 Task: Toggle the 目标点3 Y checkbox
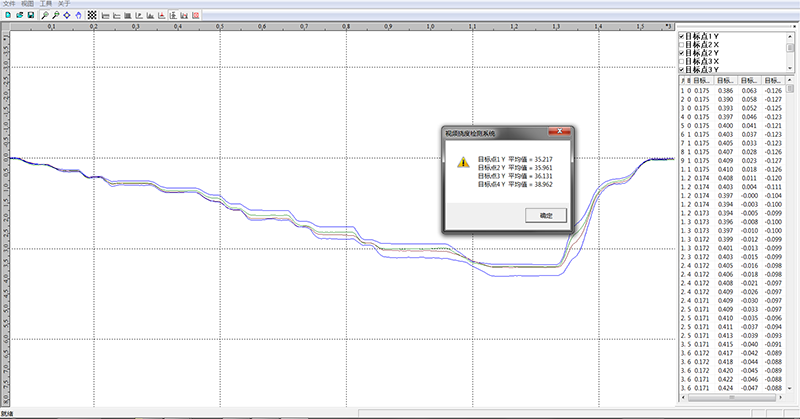pyautogui.click(x=682, y=69)
